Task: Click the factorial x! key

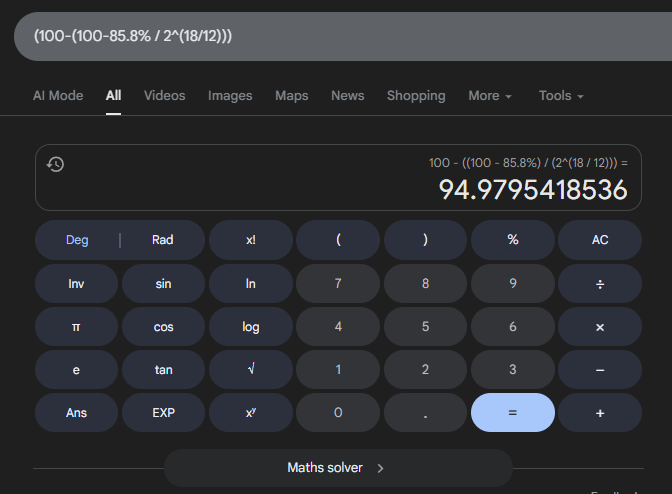Action: [251, 240]
